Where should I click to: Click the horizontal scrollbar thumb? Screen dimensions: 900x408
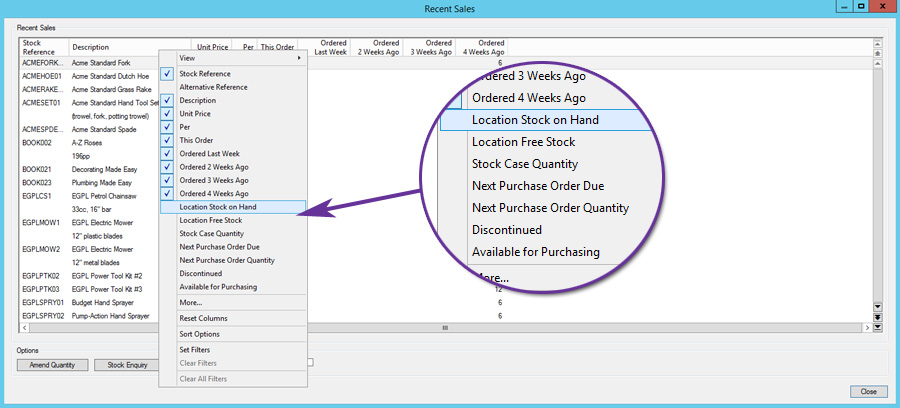445,328
